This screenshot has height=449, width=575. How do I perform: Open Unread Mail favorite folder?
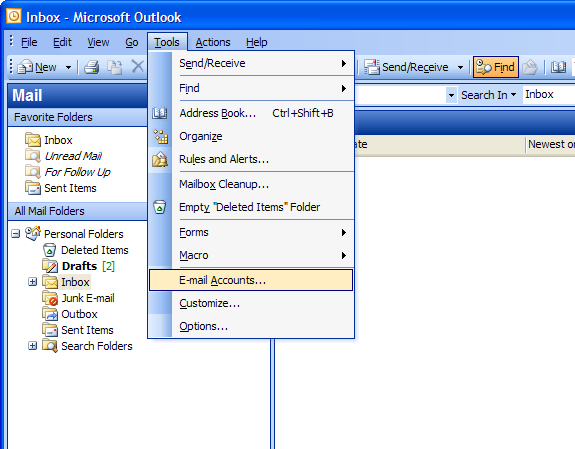[73, 156]
